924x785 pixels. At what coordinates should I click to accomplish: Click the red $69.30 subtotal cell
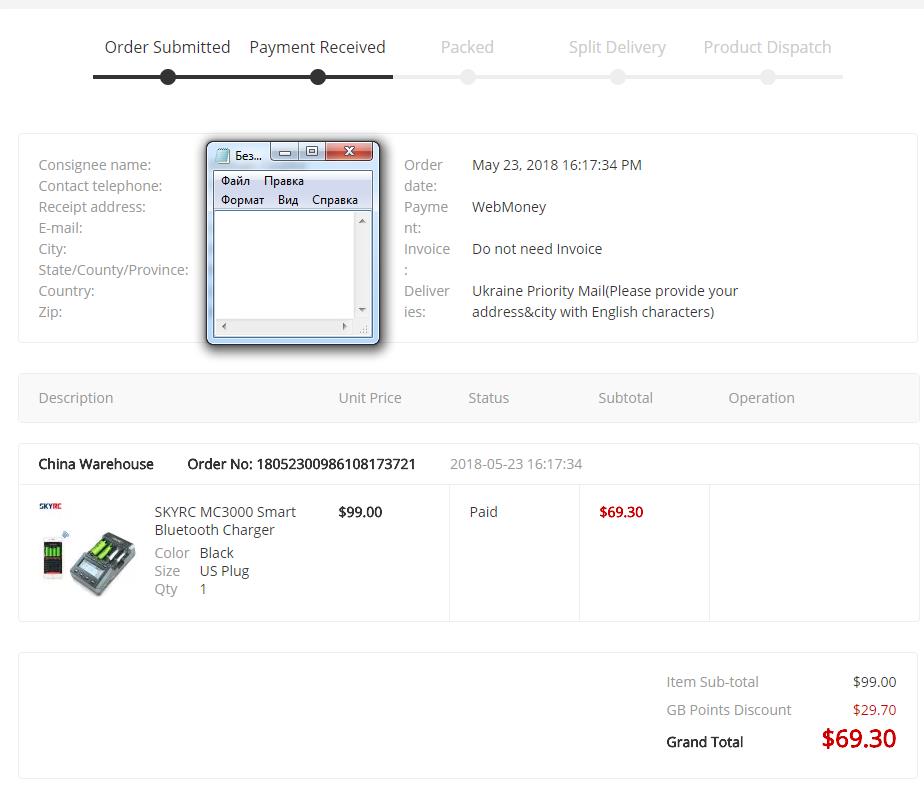coord(621,512)
